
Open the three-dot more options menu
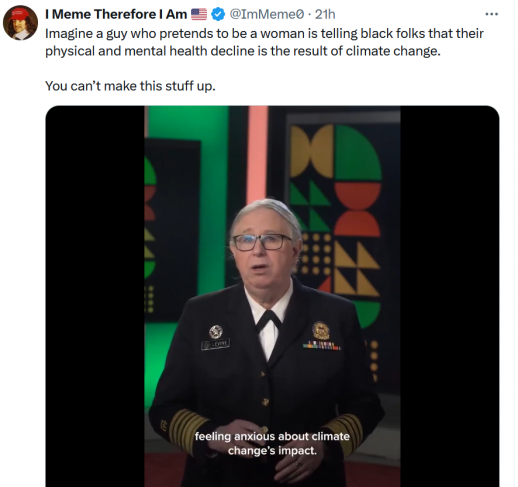pyautogui.click(x=491, y=14)
